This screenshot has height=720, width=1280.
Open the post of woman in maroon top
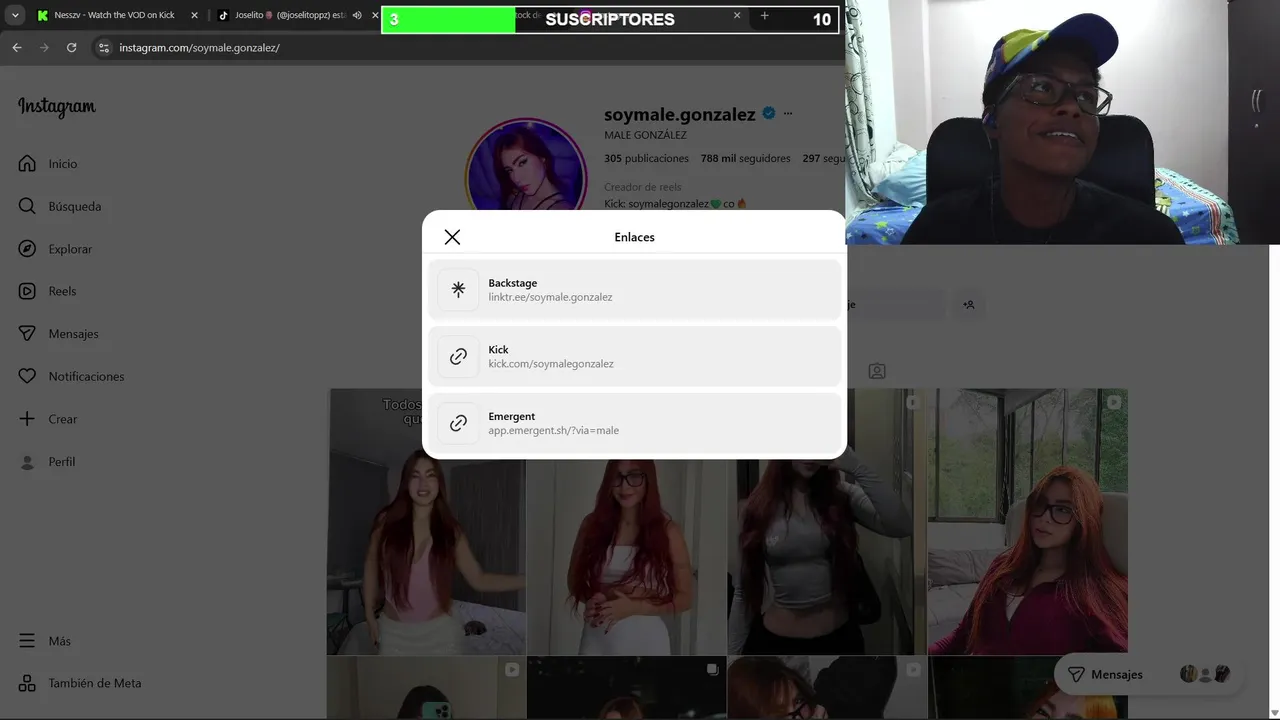coord(1027,521)
